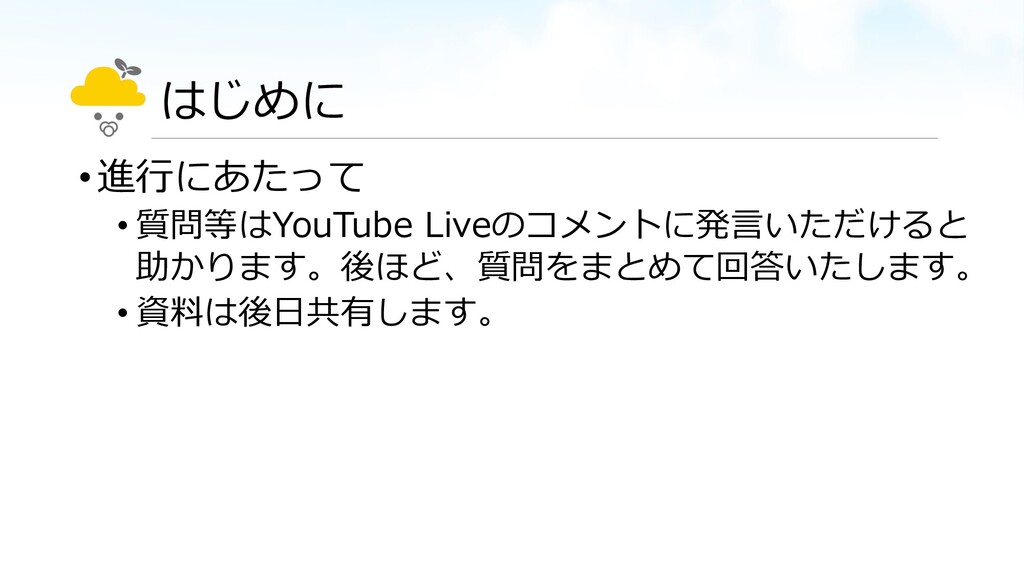
Task: Click the bullet dot before 質問等は
Action: point(123,227)
